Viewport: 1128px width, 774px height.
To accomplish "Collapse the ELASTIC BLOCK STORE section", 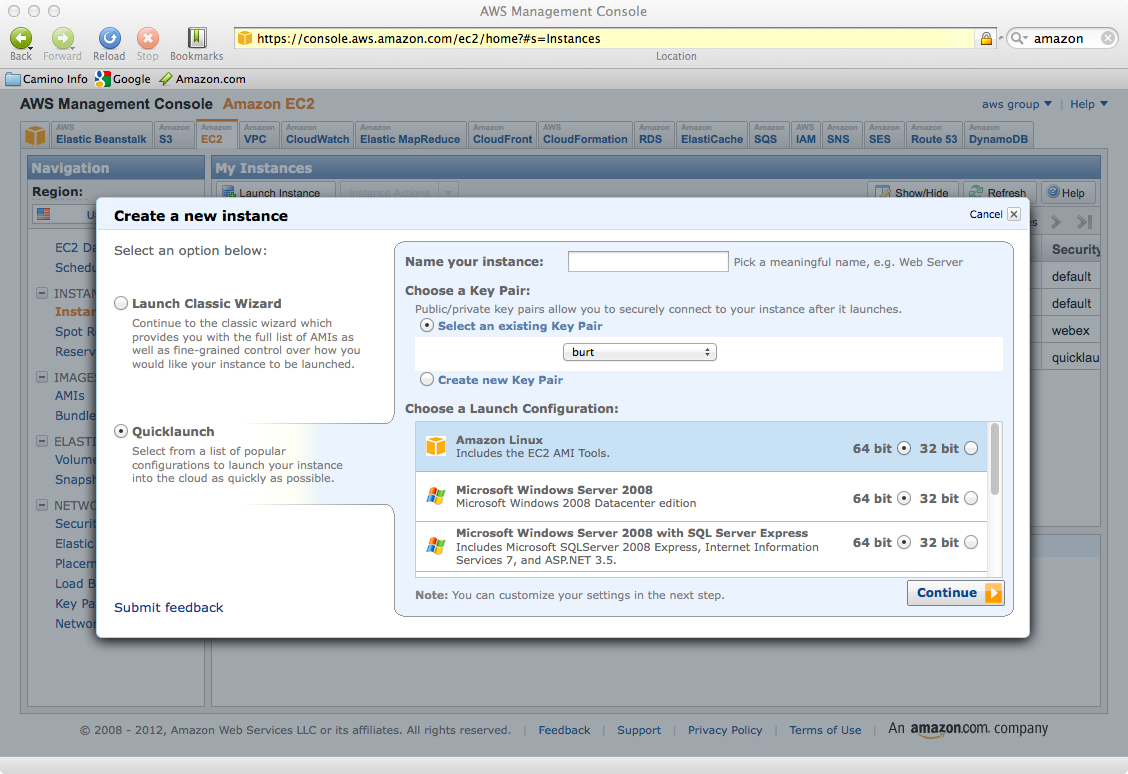I will pos(42,441).
